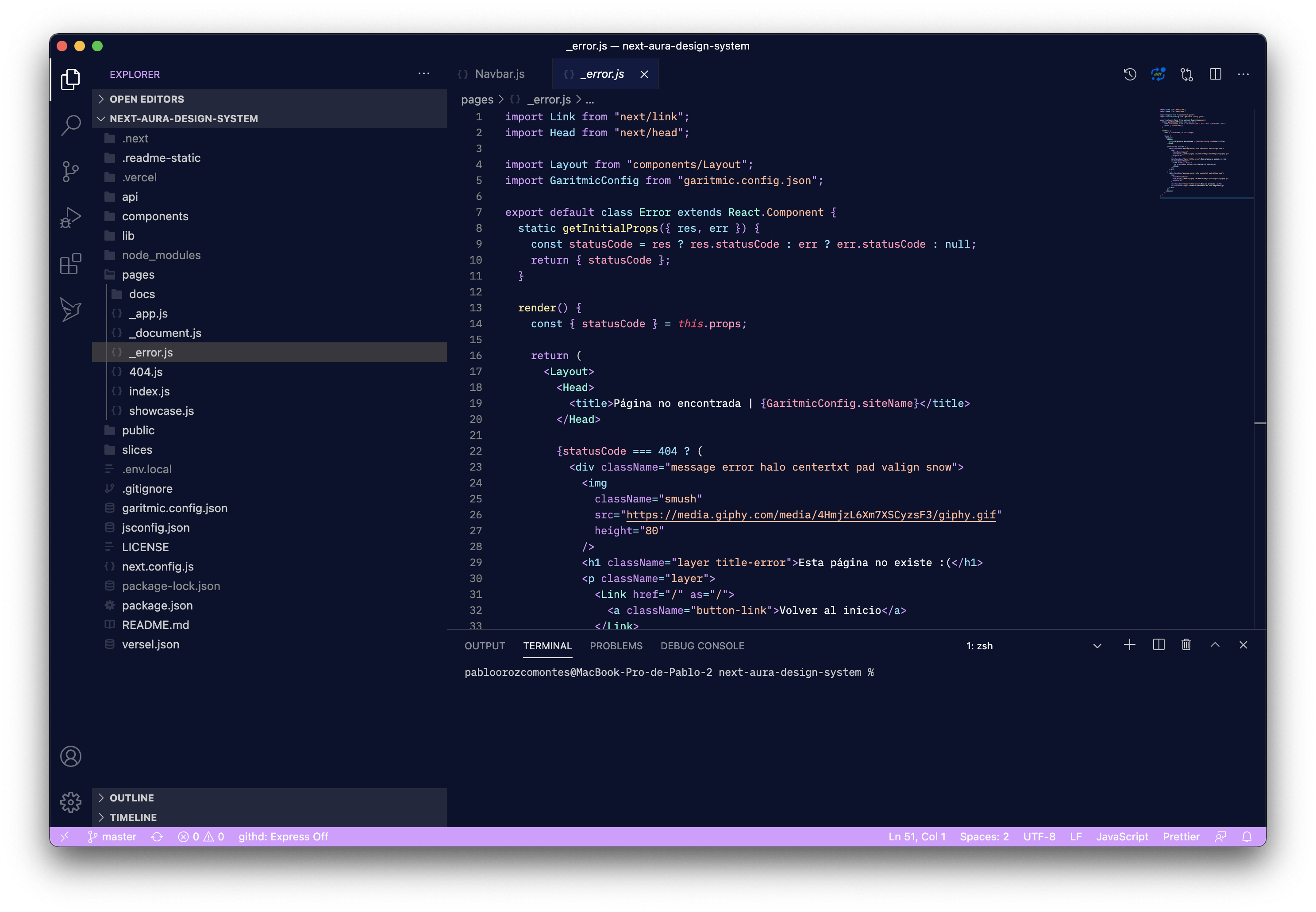Open the Explorer view in activity bar
The height and width of the screenshot is (912, 1316).
coord(70,79)
